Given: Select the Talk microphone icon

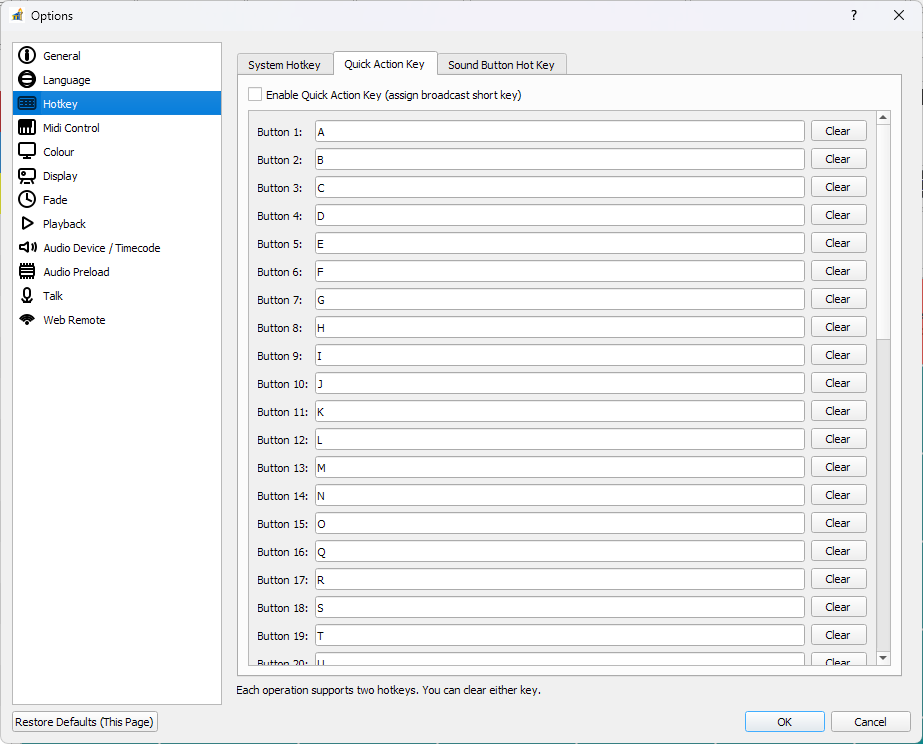Looking at the screenshot, I should click(28, 295).
